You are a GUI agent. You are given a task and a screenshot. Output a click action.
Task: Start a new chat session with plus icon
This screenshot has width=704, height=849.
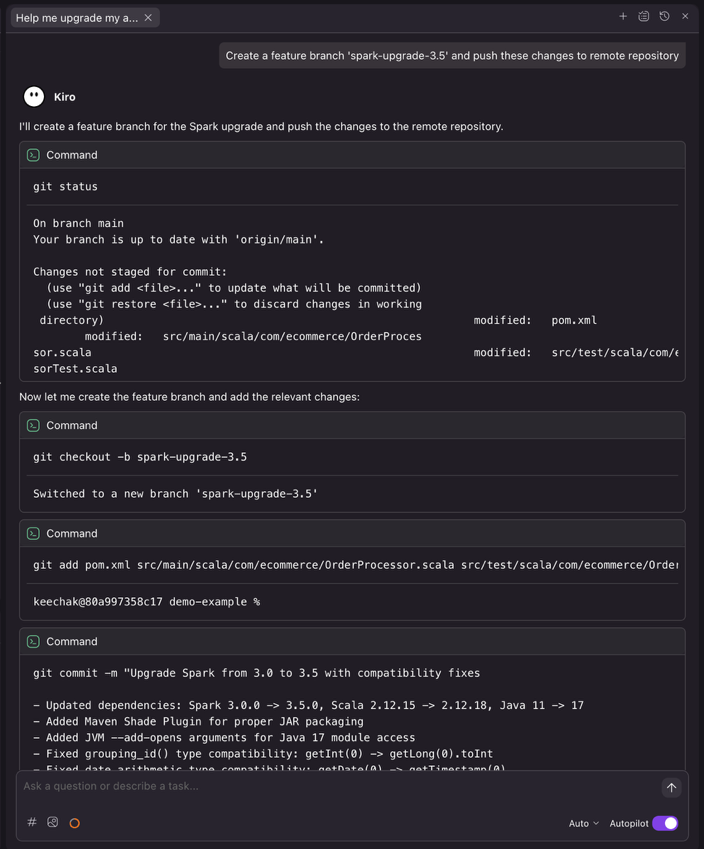coord(623,16)
